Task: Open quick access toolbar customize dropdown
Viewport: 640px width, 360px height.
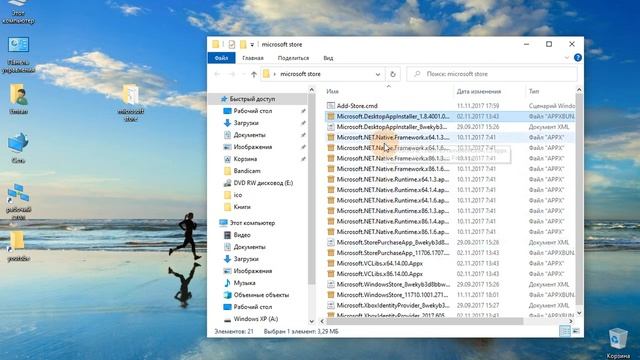Action: (x=252, y=44)
